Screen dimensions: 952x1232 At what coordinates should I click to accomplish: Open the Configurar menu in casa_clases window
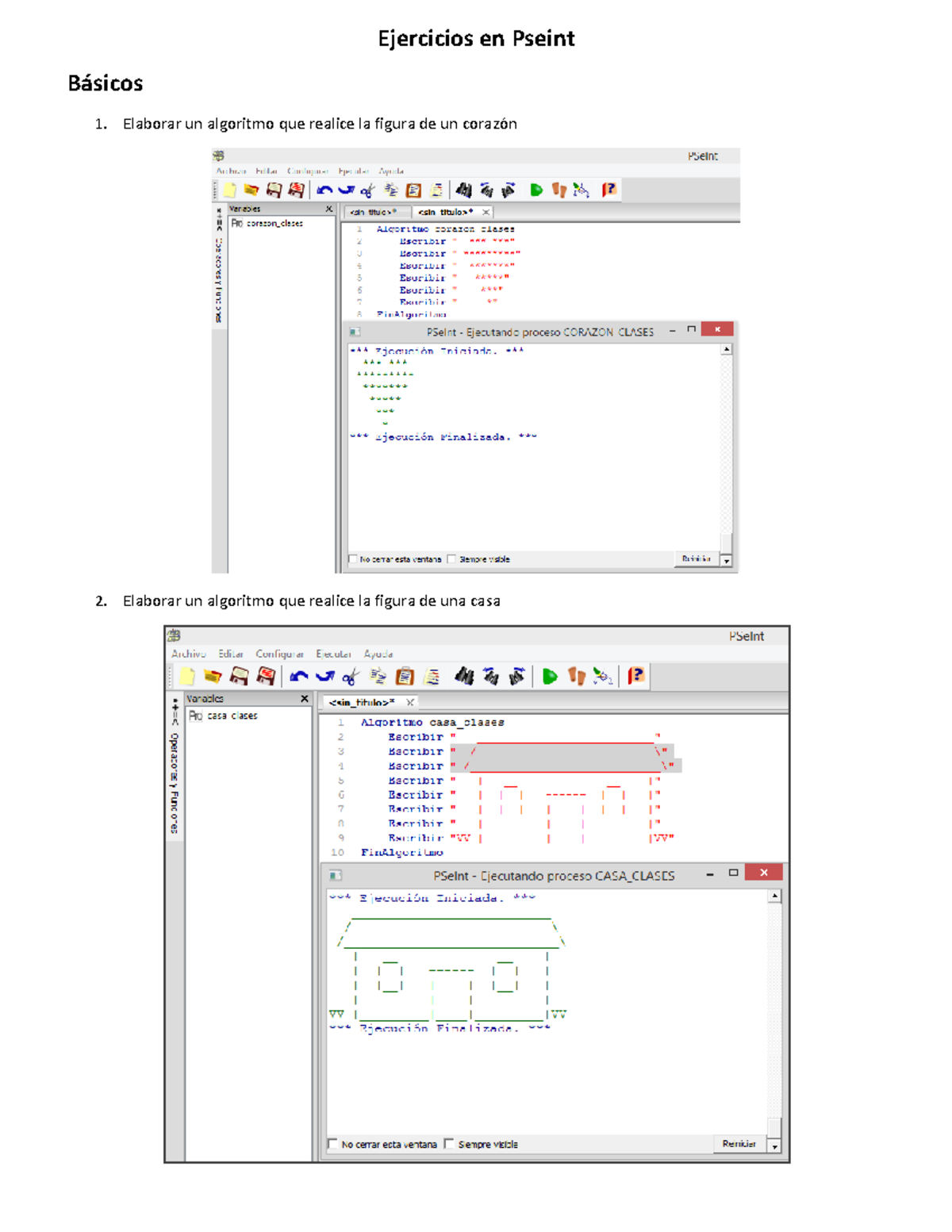[x=279, y=654]
